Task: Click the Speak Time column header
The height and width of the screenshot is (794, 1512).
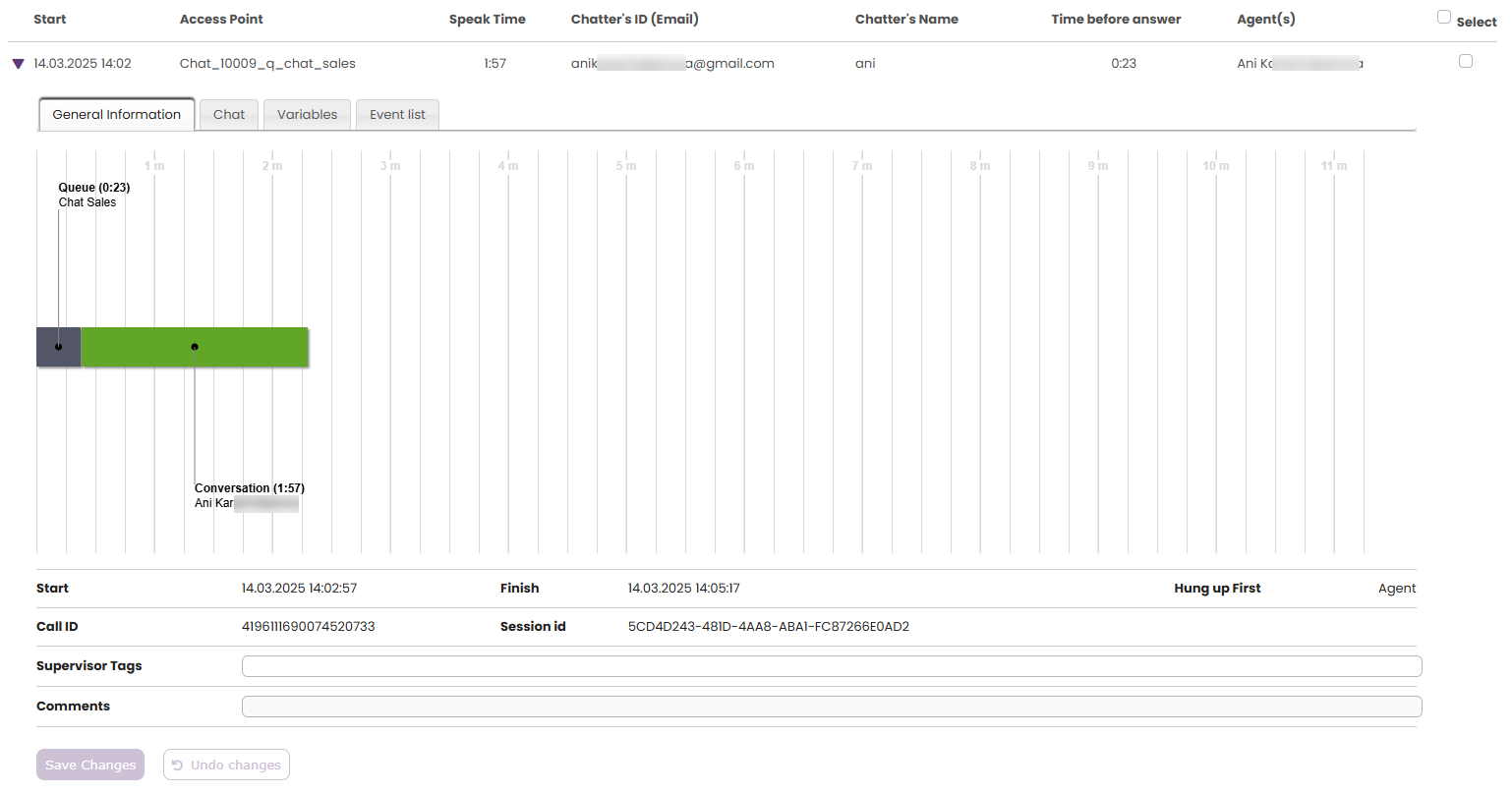Action: coord(487,20)
